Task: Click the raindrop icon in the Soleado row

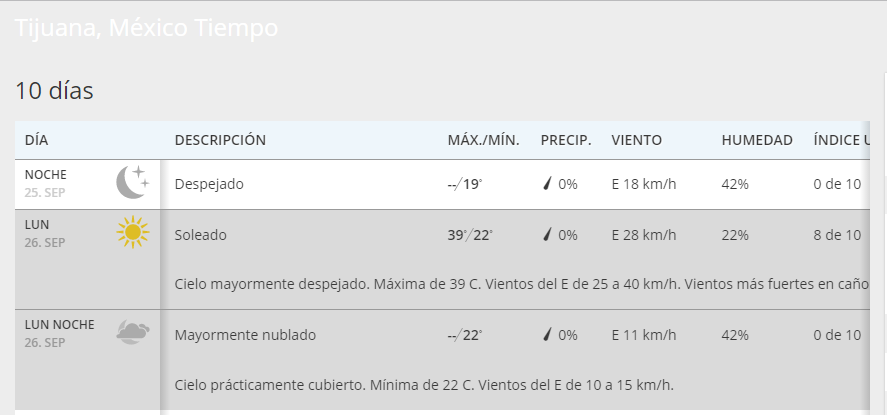Action: coord(547,235)
